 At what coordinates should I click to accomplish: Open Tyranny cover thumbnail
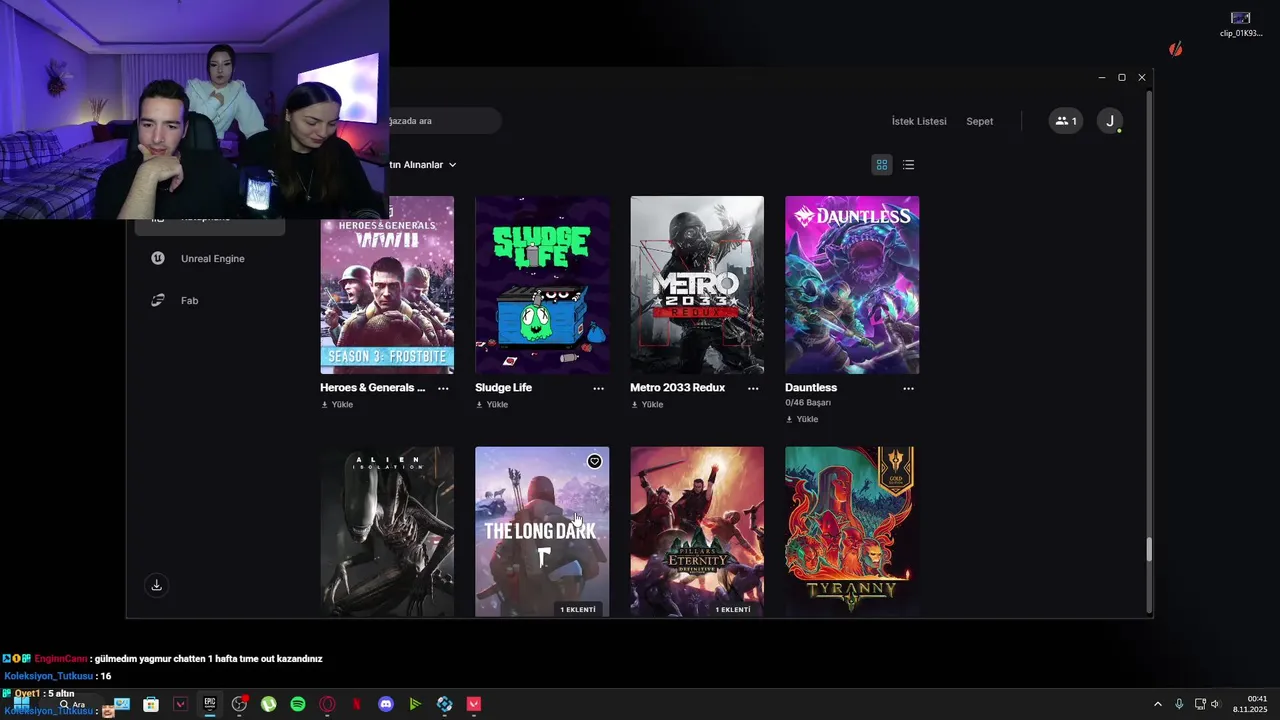(852, 532)
